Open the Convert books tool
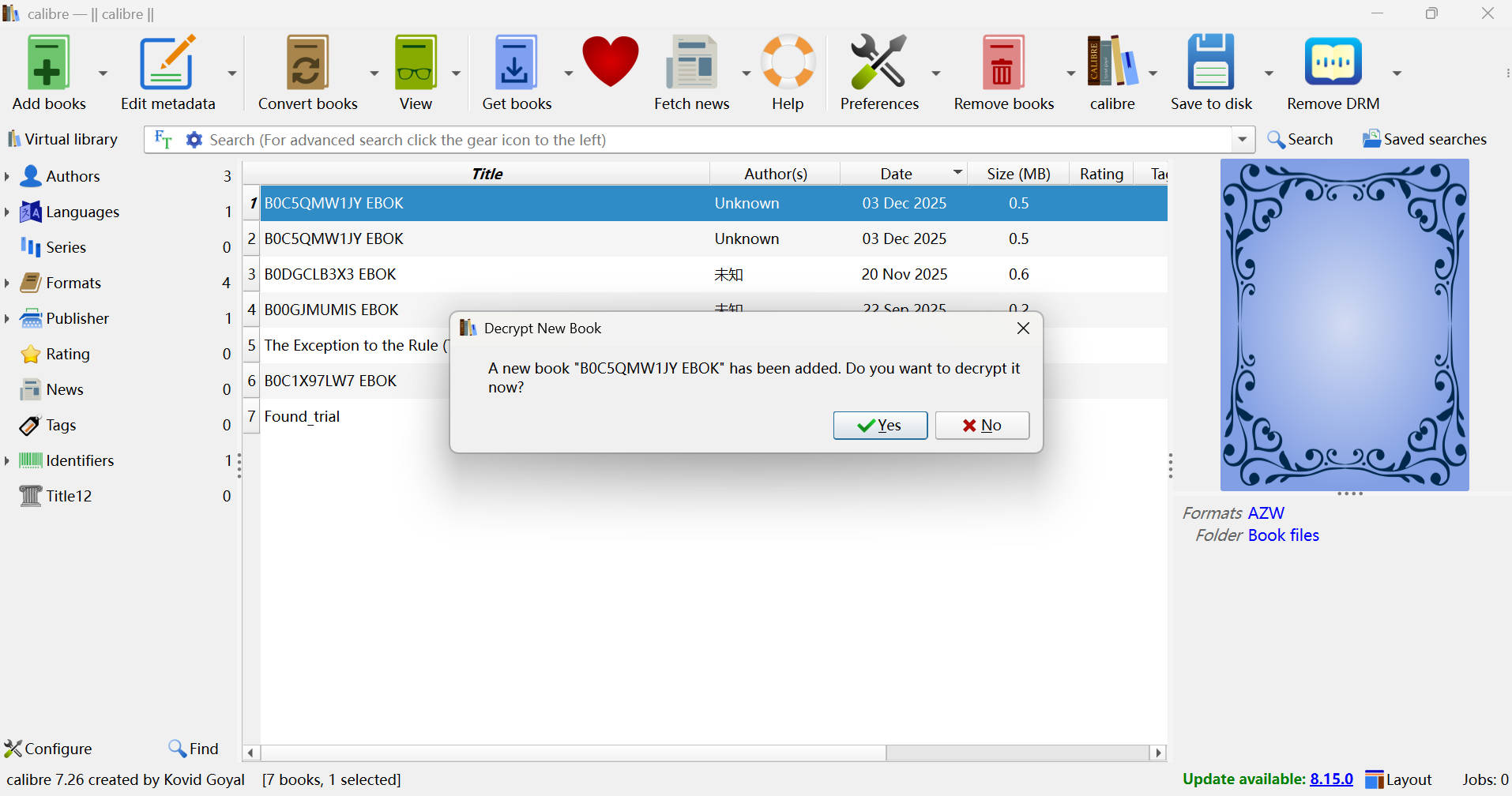This screenshot has height=796, width=1512. click(x=307, y=62)
